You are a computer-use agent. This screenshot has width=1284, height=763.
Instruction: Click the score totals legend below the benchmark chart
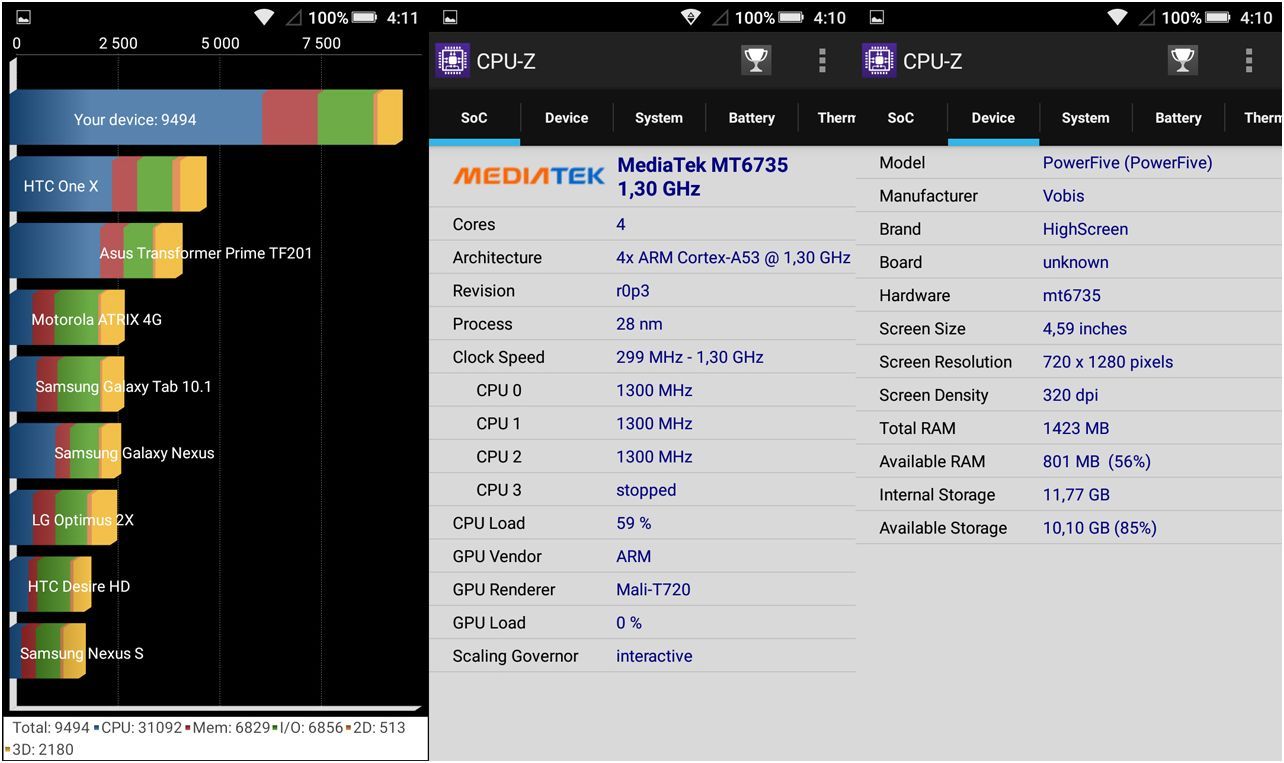tap(214, 738)
